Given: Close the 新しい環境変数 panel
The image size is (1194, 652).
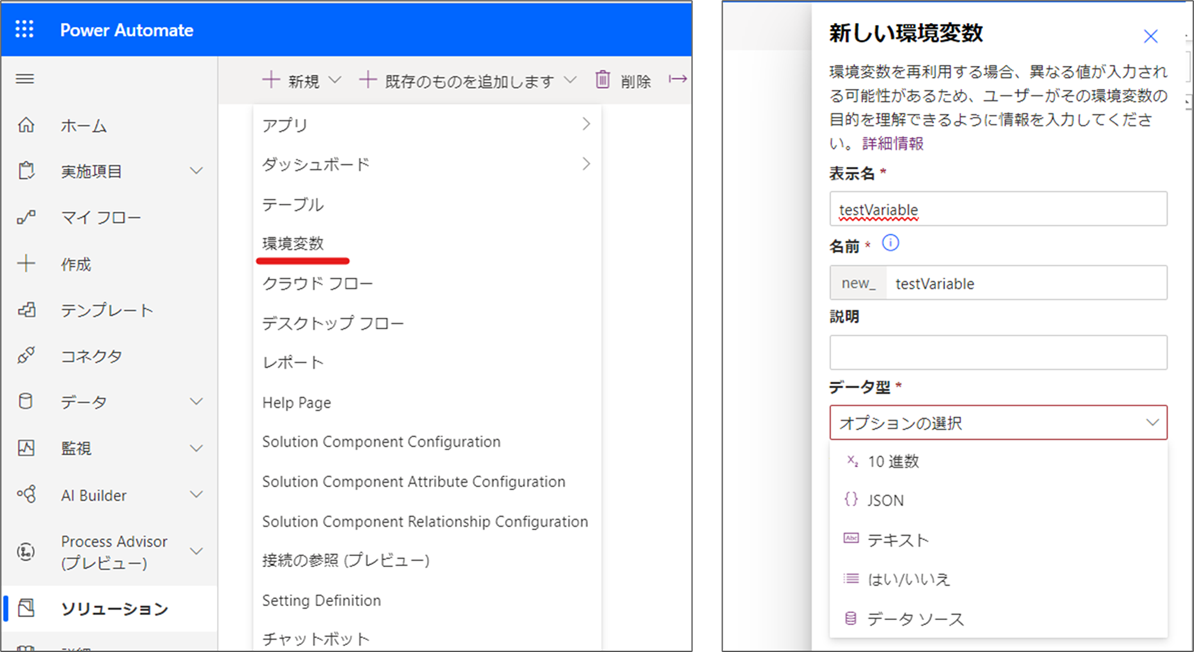Looking at the screenshot, I should pos(1151,36).
